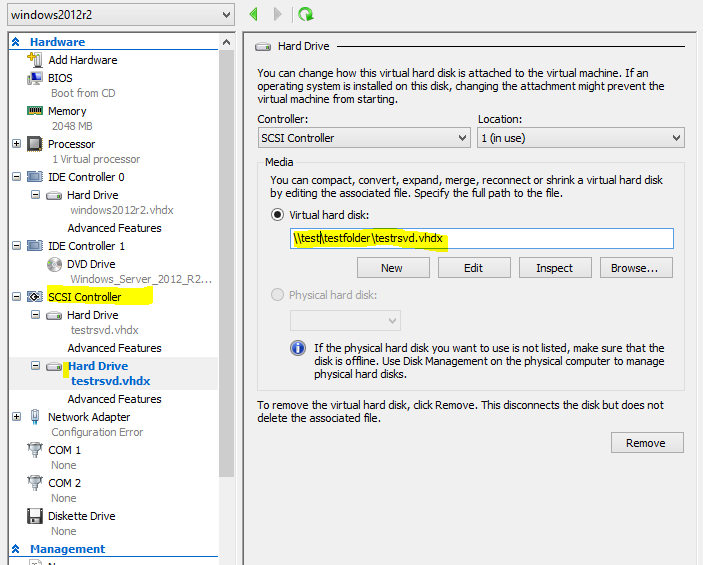Click the green back arrow icon
The height and width of the screenshot is (565, 703).
pos(254,14)
